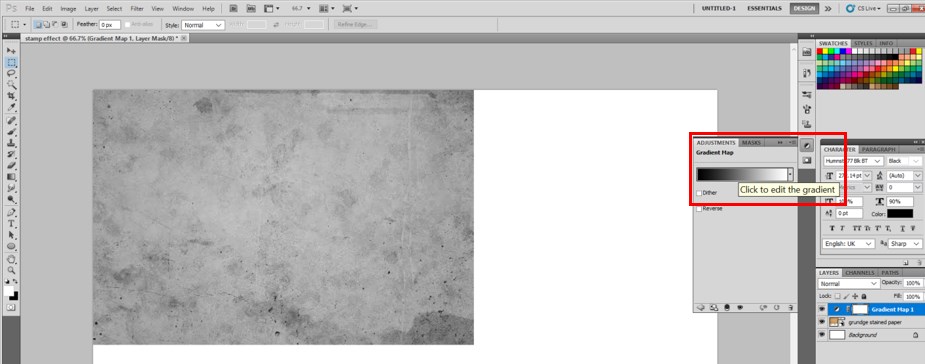The height and width of the screenshot is (364, 925).
Task: Open the File menu
Action: click(29, 9)
